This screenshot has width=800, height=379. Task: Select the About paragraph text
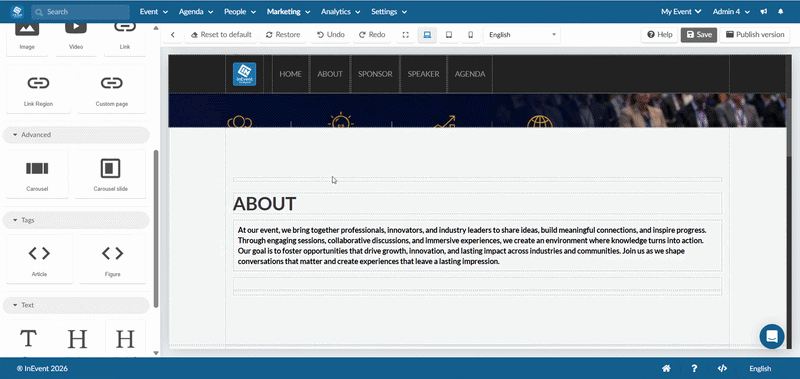click(x=477, y=245)
